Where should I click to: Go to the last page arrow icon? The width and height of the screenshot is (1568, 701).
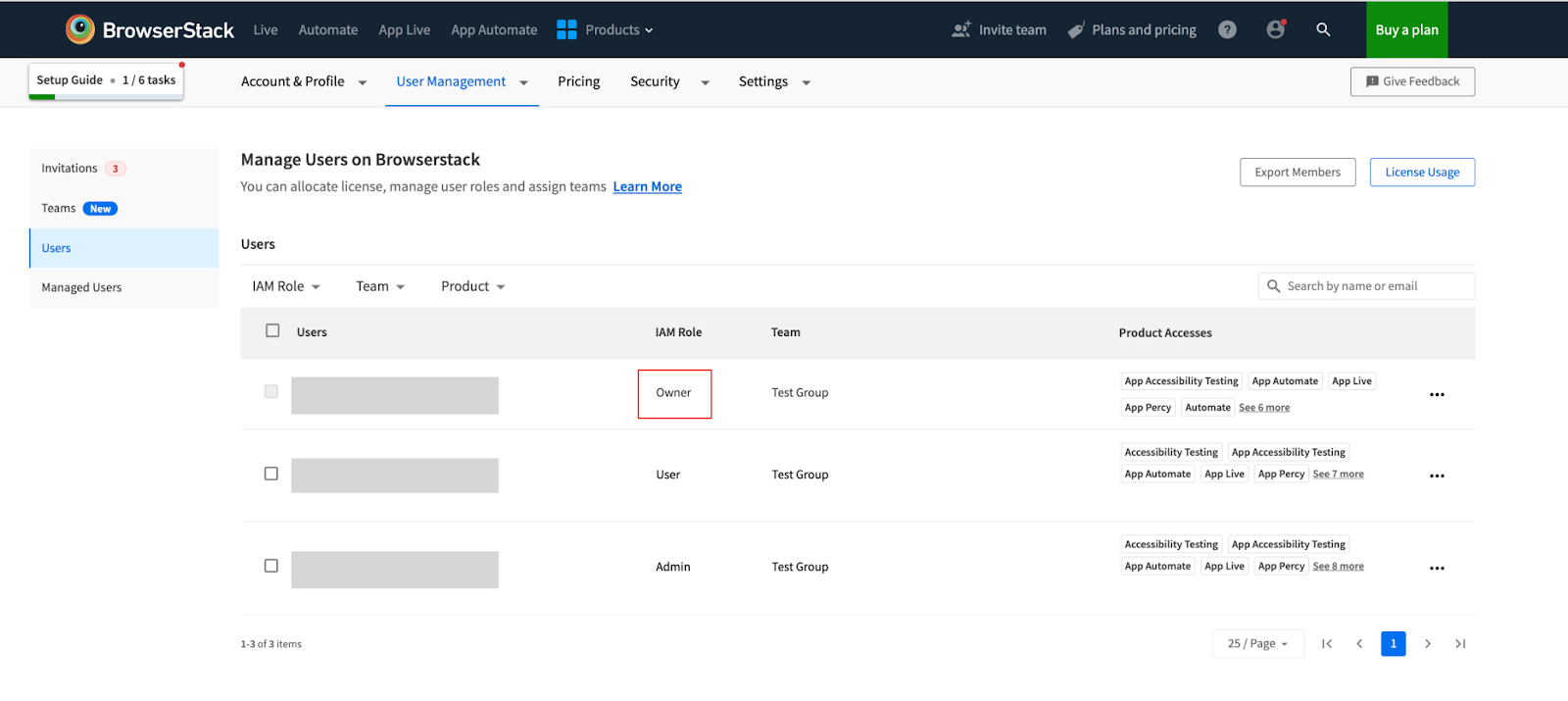pos(1460,644)
